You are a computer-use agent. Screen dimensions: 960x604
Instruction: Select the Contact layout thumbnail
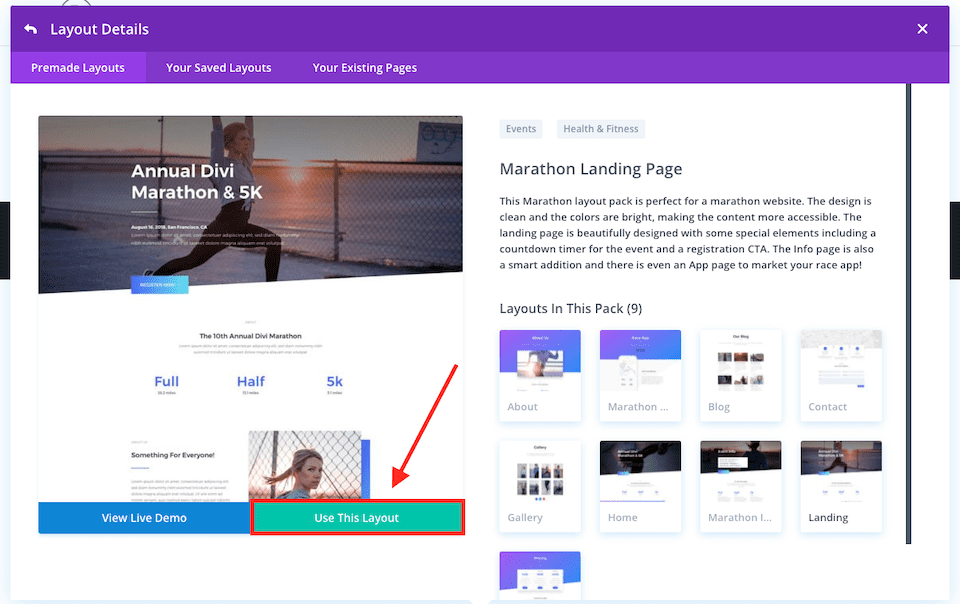point(840,375)
